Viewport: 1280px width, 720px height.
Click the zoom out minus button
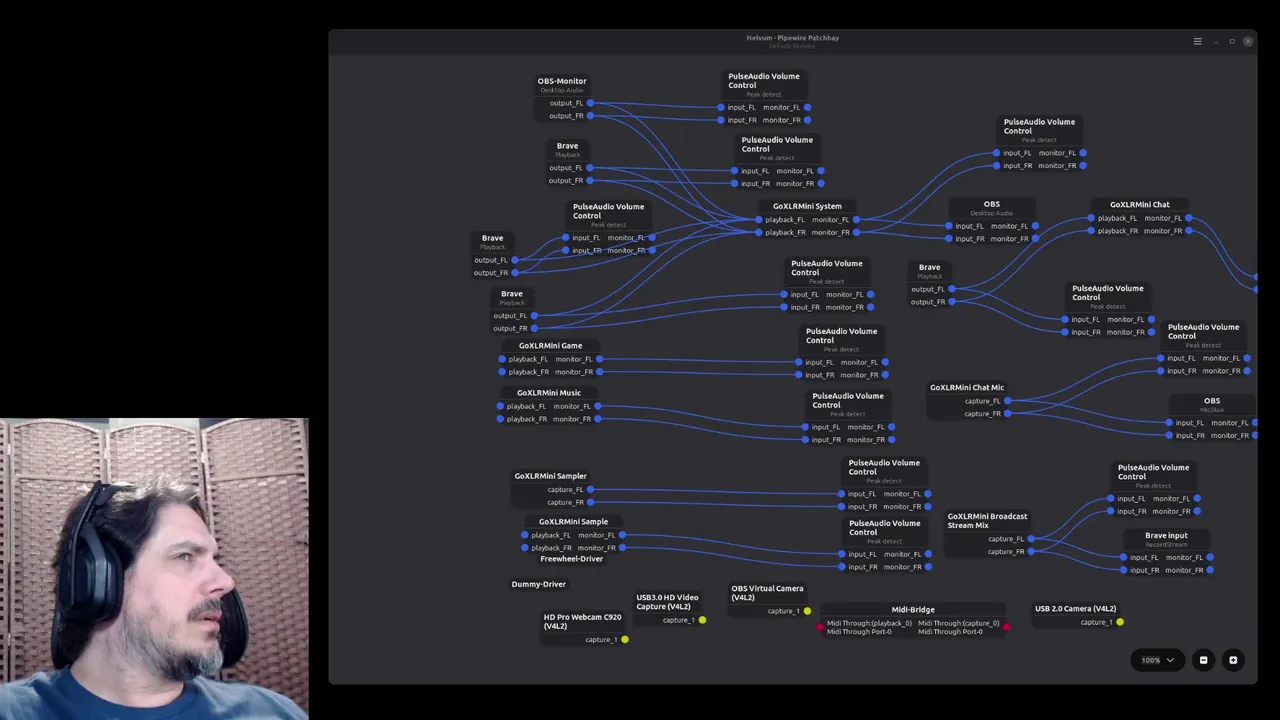tap(1204, 660)
